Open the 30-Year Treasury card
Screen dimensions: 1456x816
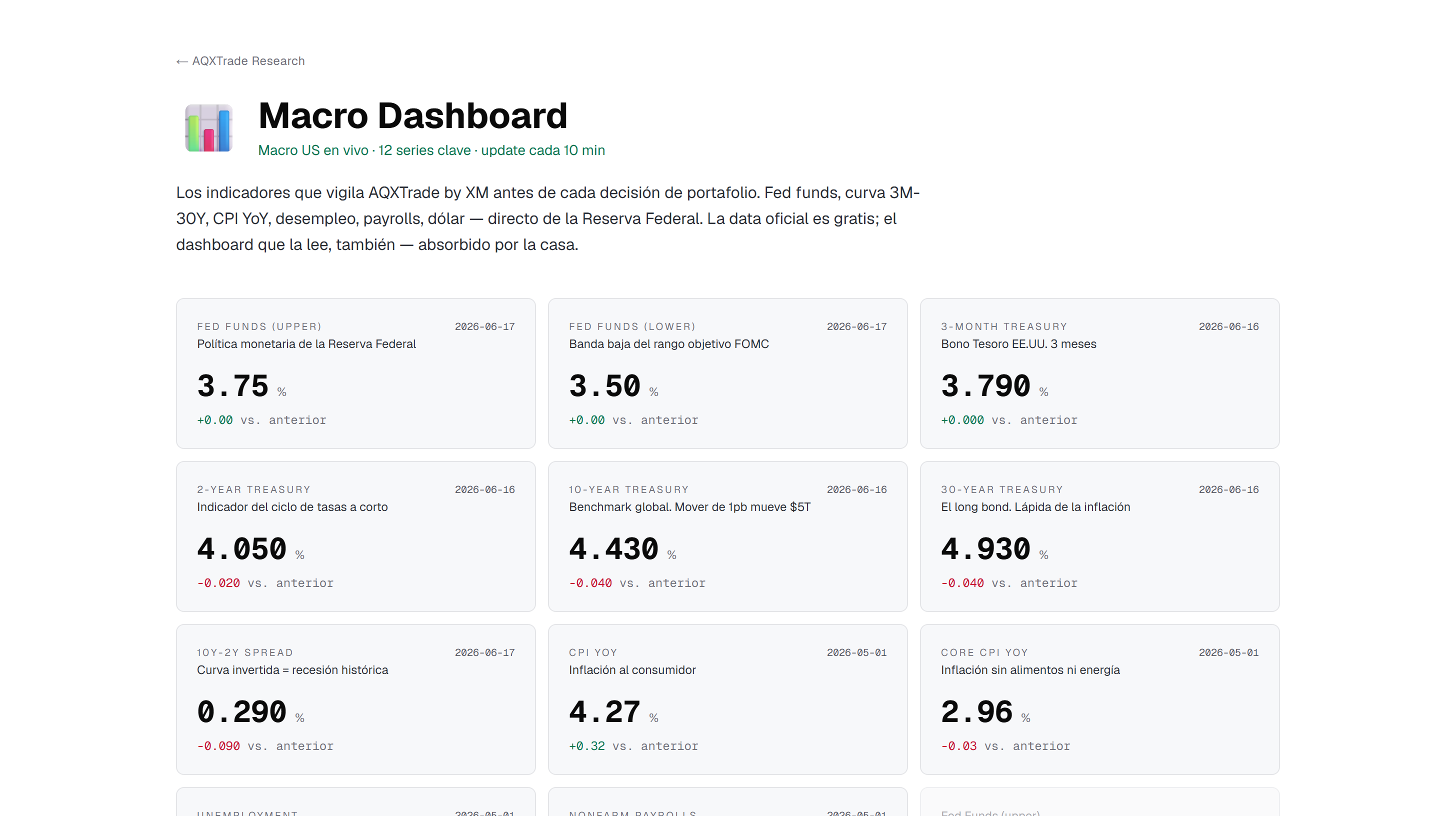[1099, 536]
